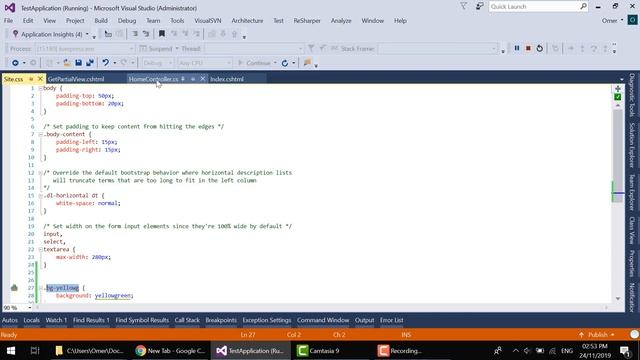Close the HomeController.cs tab
640x360 pixels.
click(x=202, y=79)
